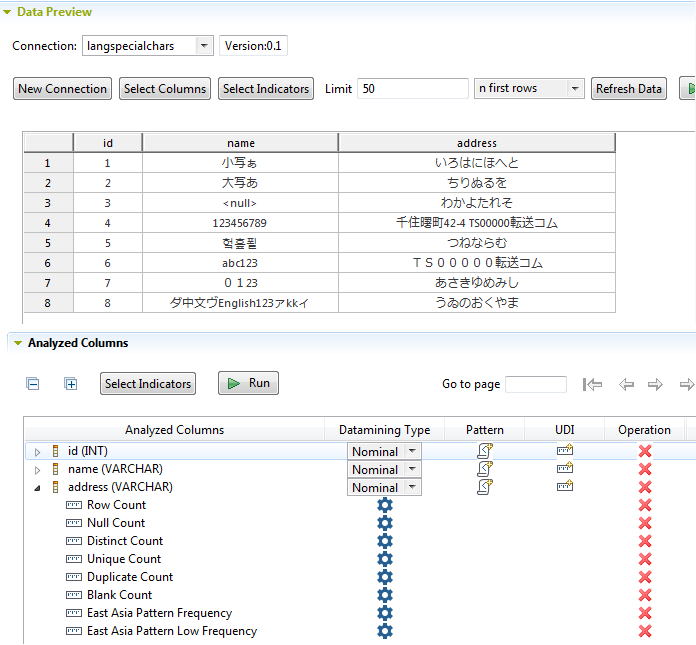Collapse the Data Preview section

(8, 12)
